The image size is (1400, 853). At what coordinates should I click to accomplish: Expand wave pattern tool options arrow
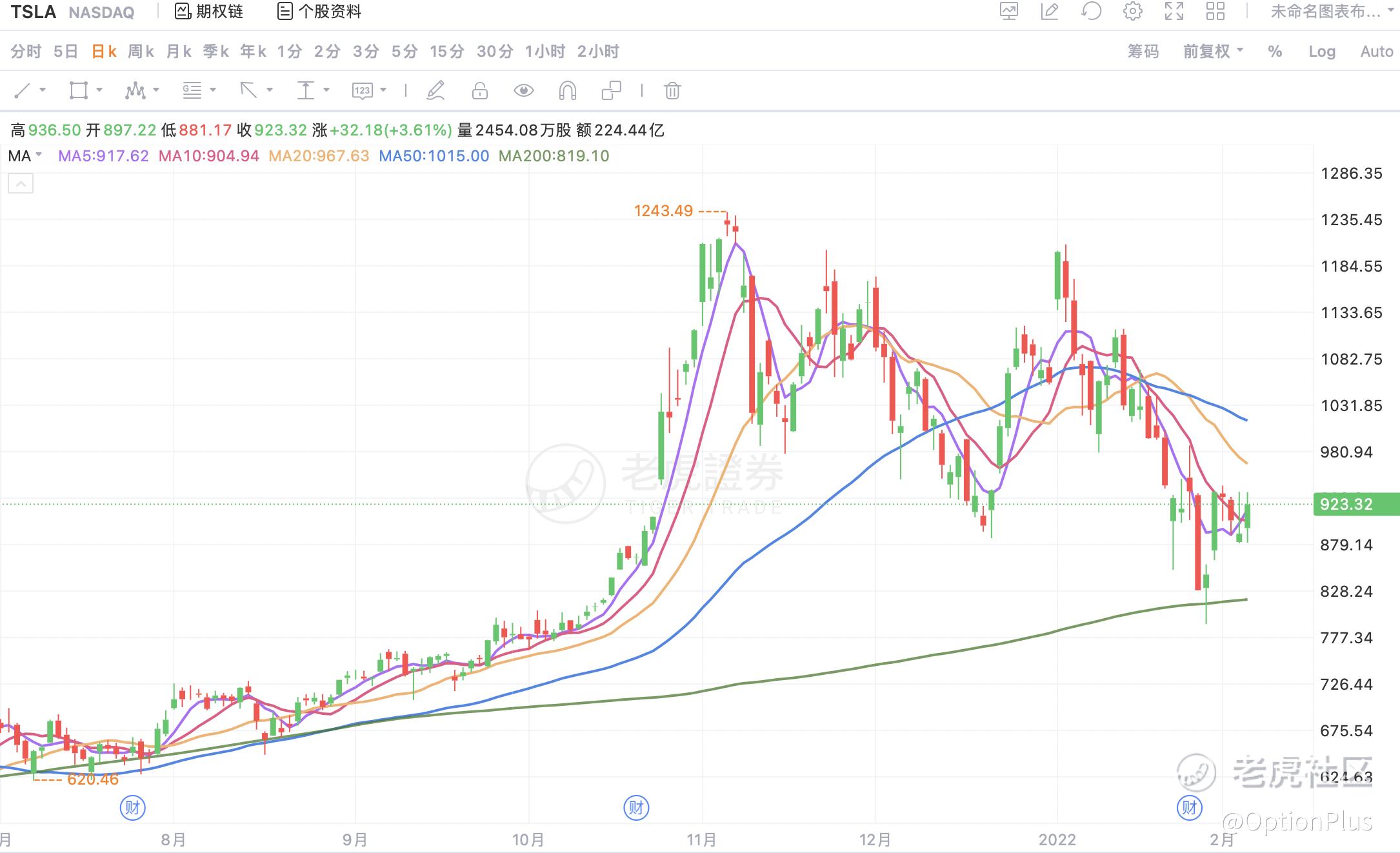pos(156,90)
